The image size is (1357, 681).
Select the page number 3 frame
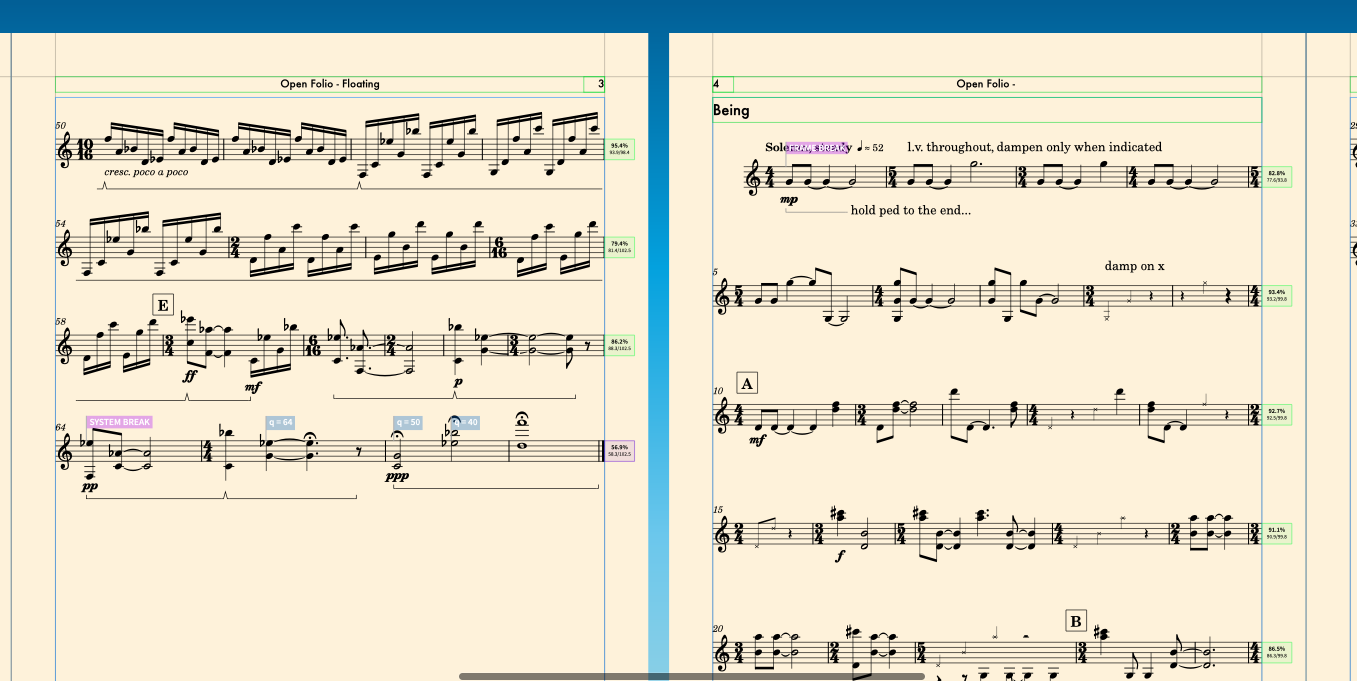[x=594, y=84]
